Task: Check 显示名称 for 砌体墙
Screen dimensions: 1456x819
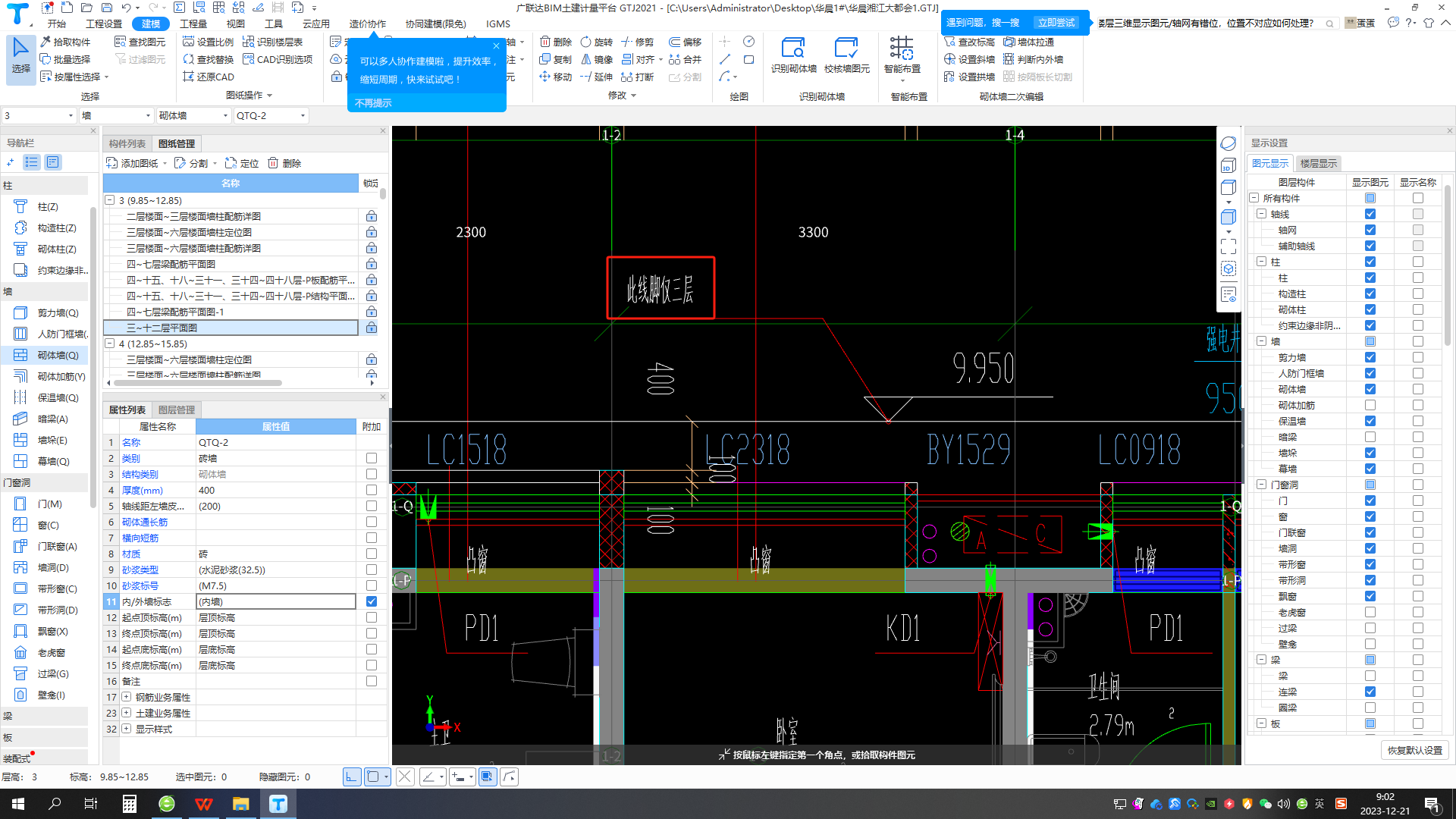Action: [1417, 389]
